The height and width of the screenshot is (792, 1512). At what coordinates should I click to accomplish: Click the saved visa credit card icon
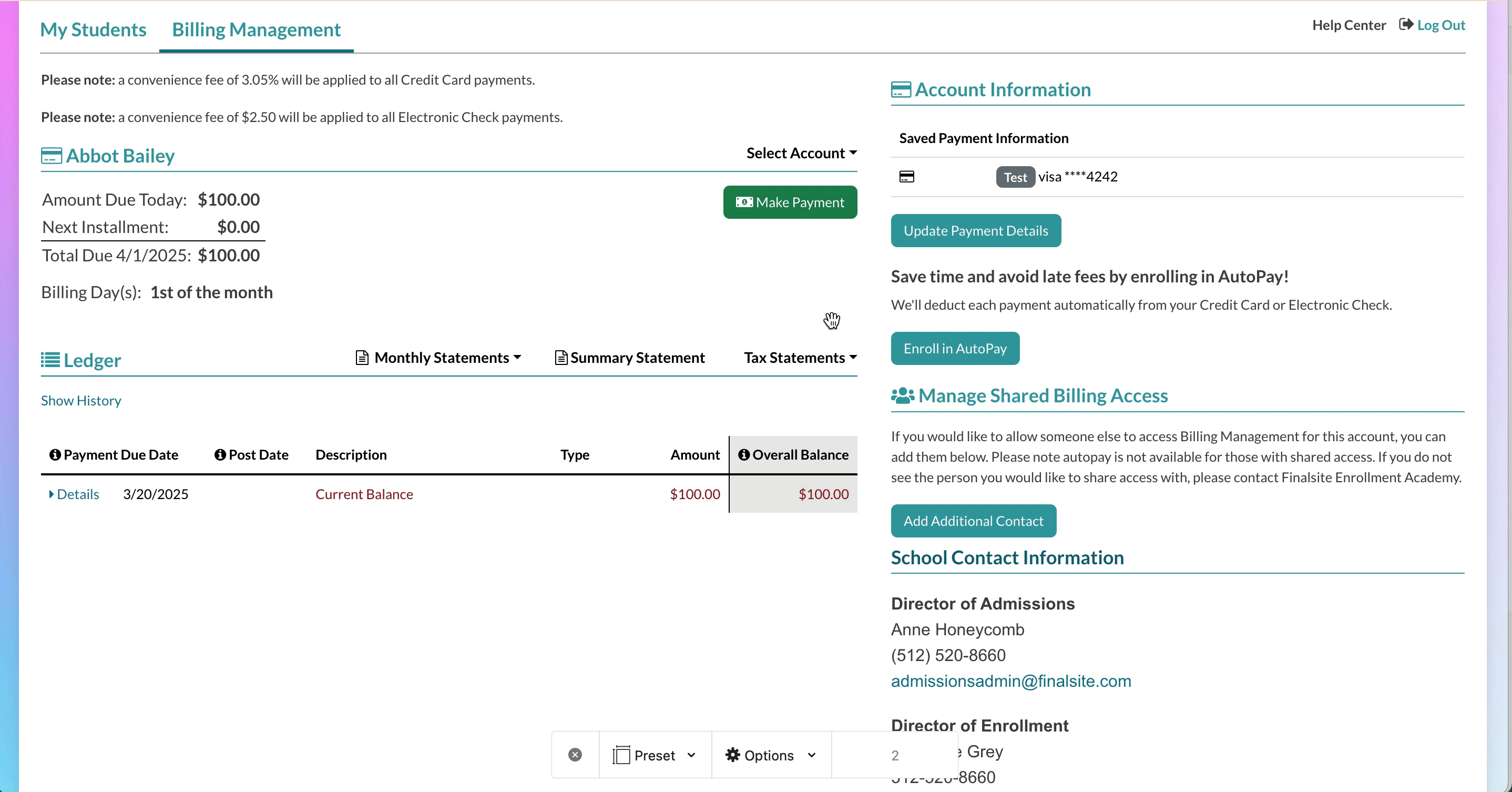[907, 177]
